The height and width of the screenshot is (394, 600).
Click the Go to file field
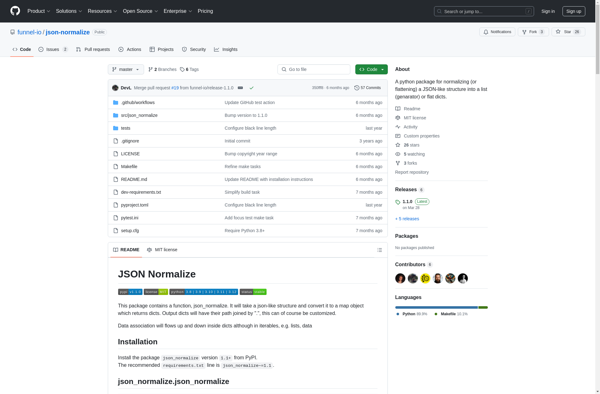(314, 69)
